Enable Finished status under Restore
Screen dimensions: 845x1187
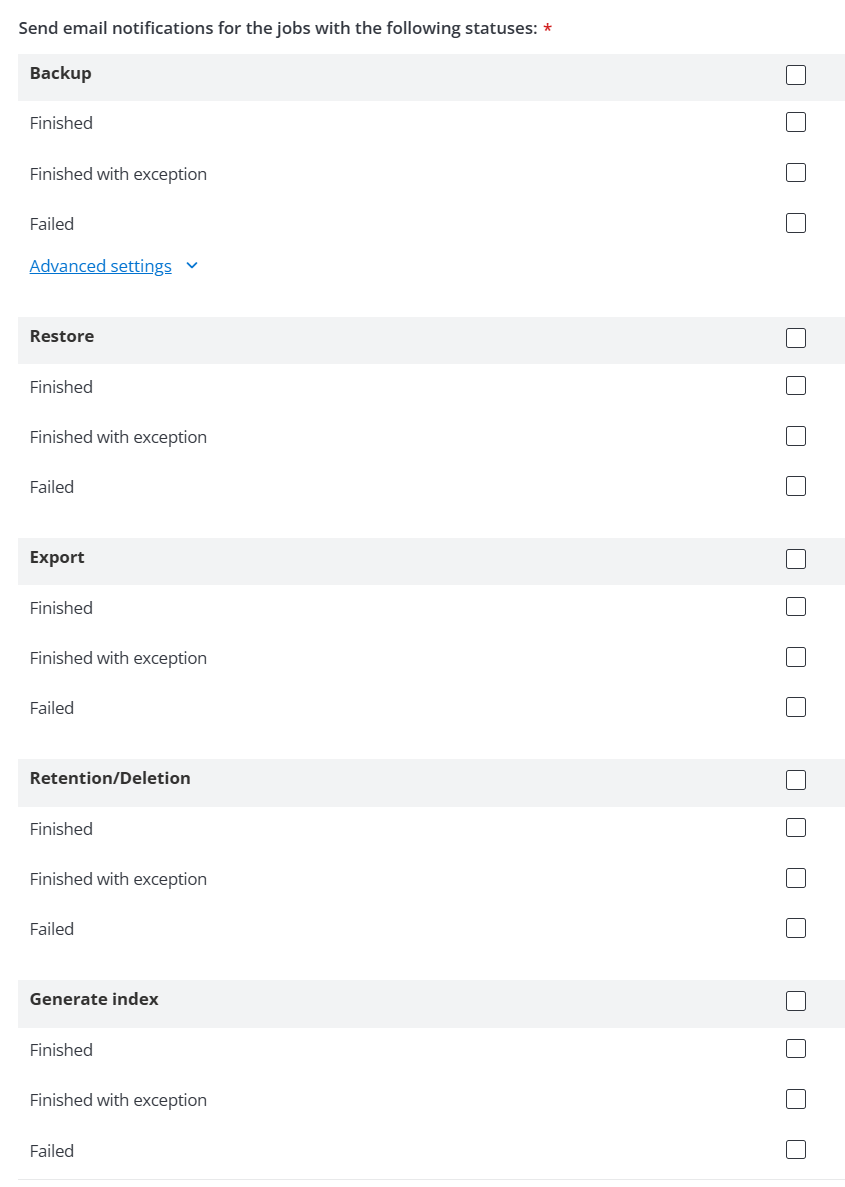pyautogui.click(x=795, y=385)
